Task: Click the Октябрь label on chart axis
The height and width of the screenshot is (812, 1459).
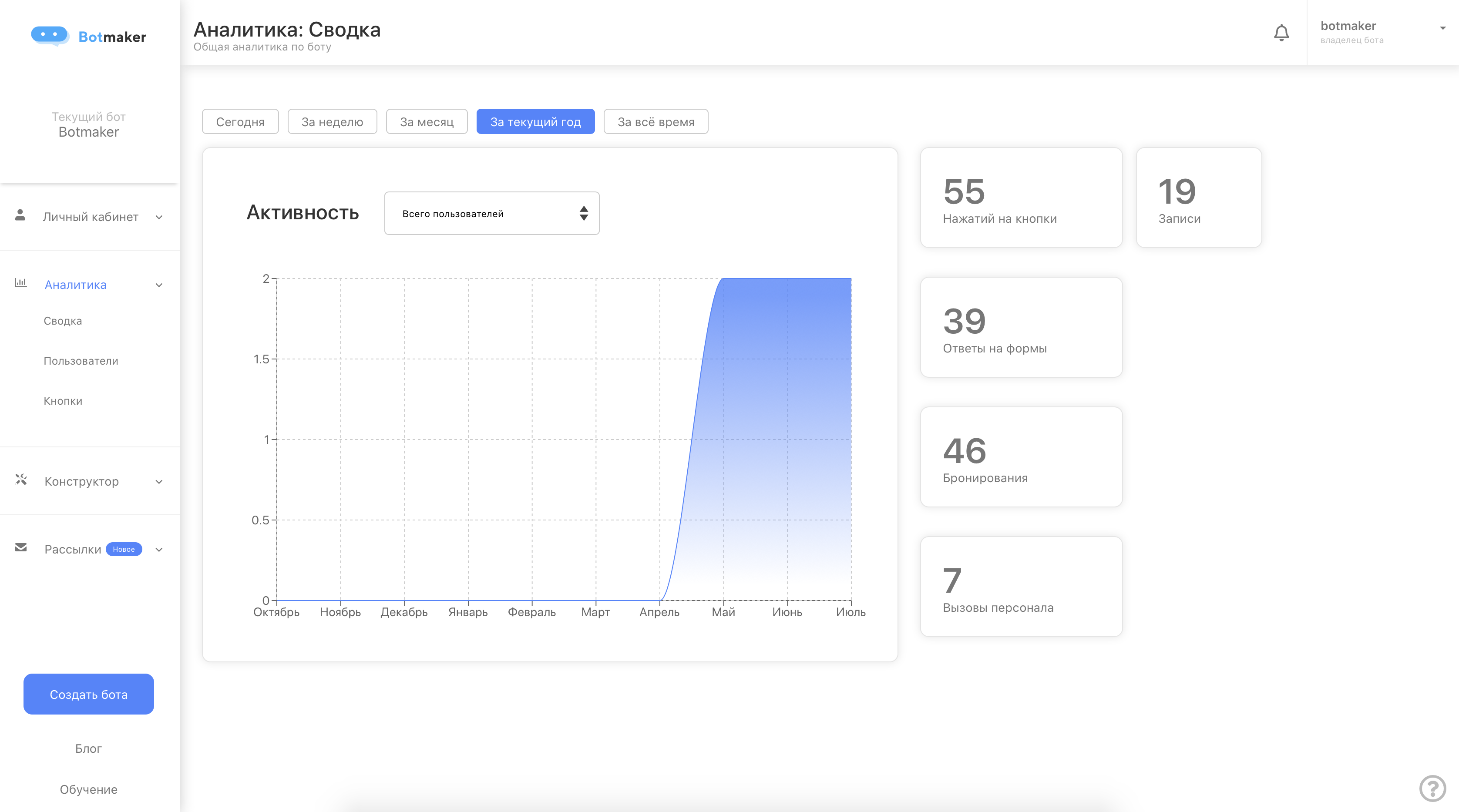Action: pyautogui.click(x=276, y=613)
